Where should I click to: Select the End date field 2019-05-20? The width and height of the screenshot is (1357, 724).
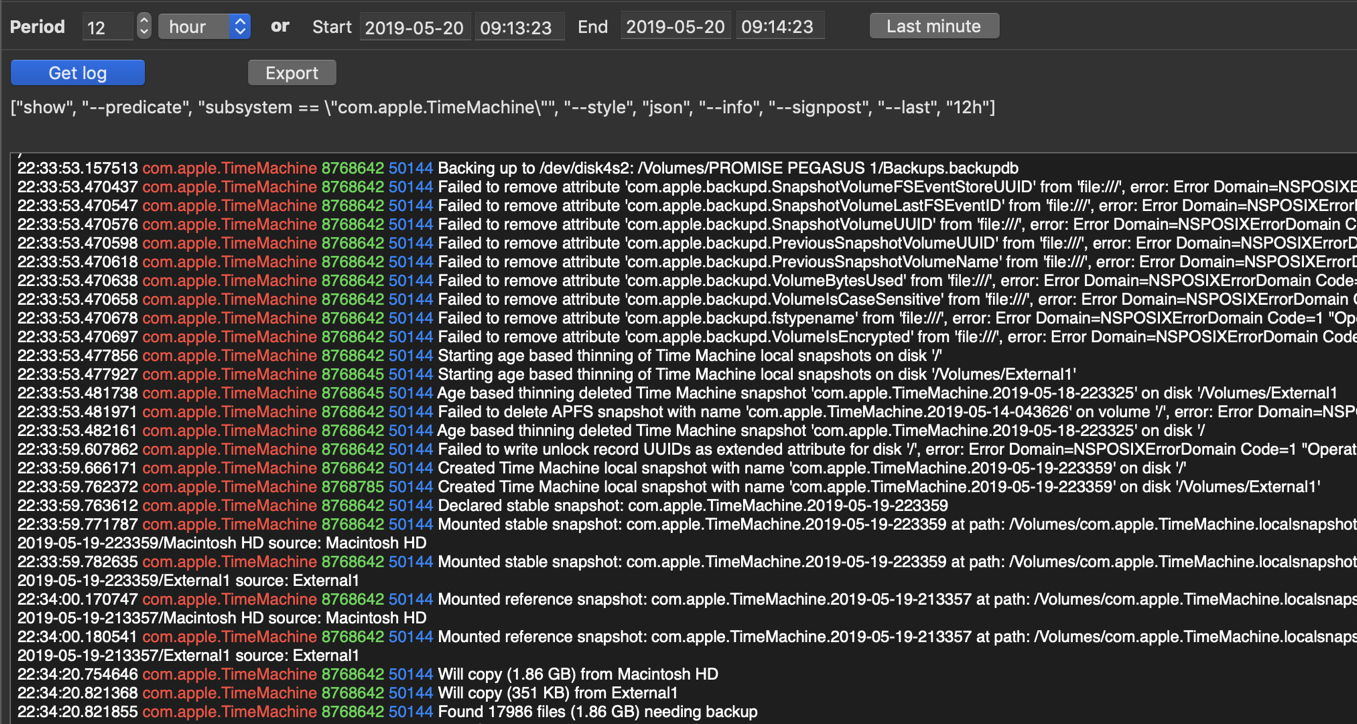pyautogui.click(x=675, y=28)
